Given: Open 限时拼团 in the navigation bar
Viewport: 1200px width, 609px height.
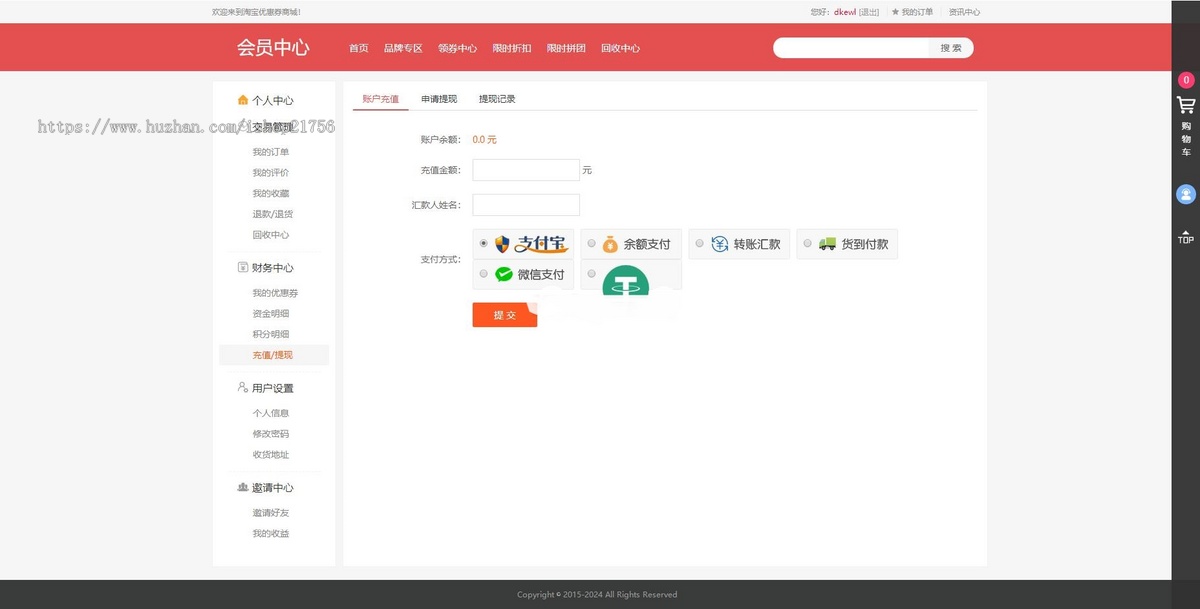Looking at the screenshot, I should pos(566,48).
